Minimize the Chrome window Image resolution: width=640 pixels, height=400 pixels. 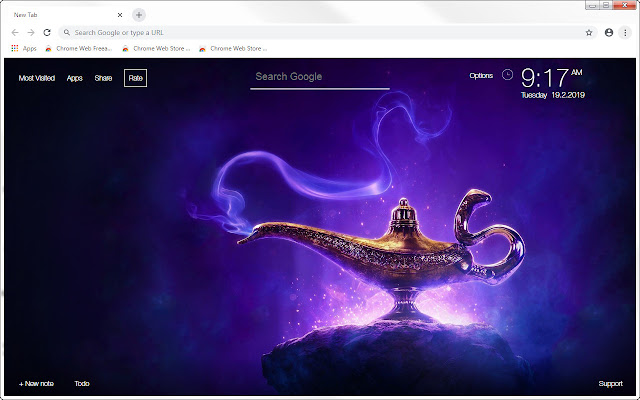[x=592, y=5]
